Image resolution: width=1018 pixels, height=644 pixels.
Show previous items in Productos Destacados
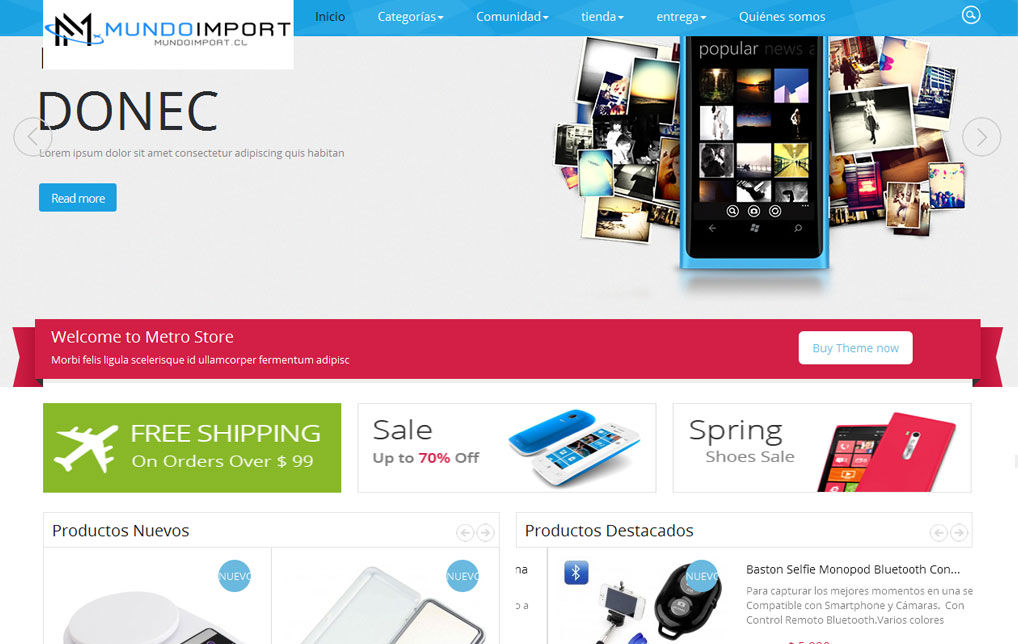(938, 533)
